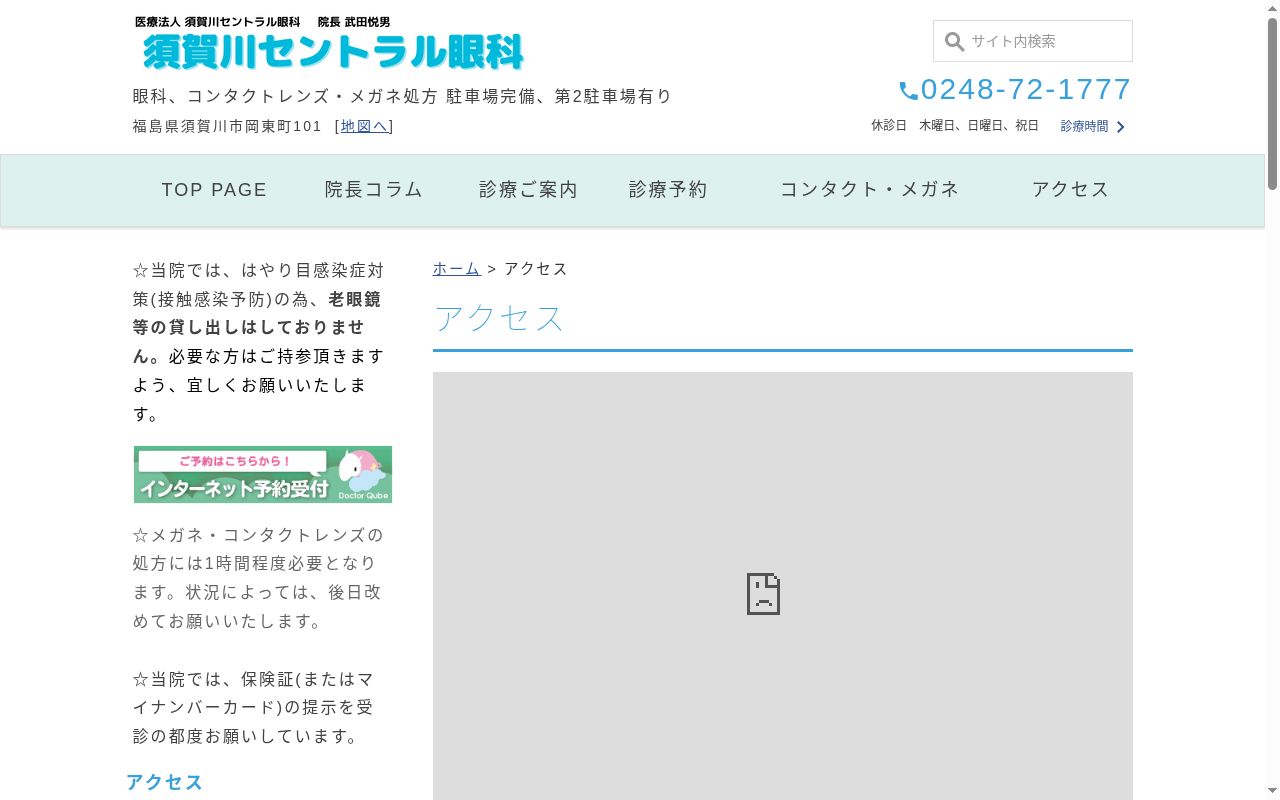1280x800 pixels.
Task: Click the phone handset icon
Action: (908, 91)
